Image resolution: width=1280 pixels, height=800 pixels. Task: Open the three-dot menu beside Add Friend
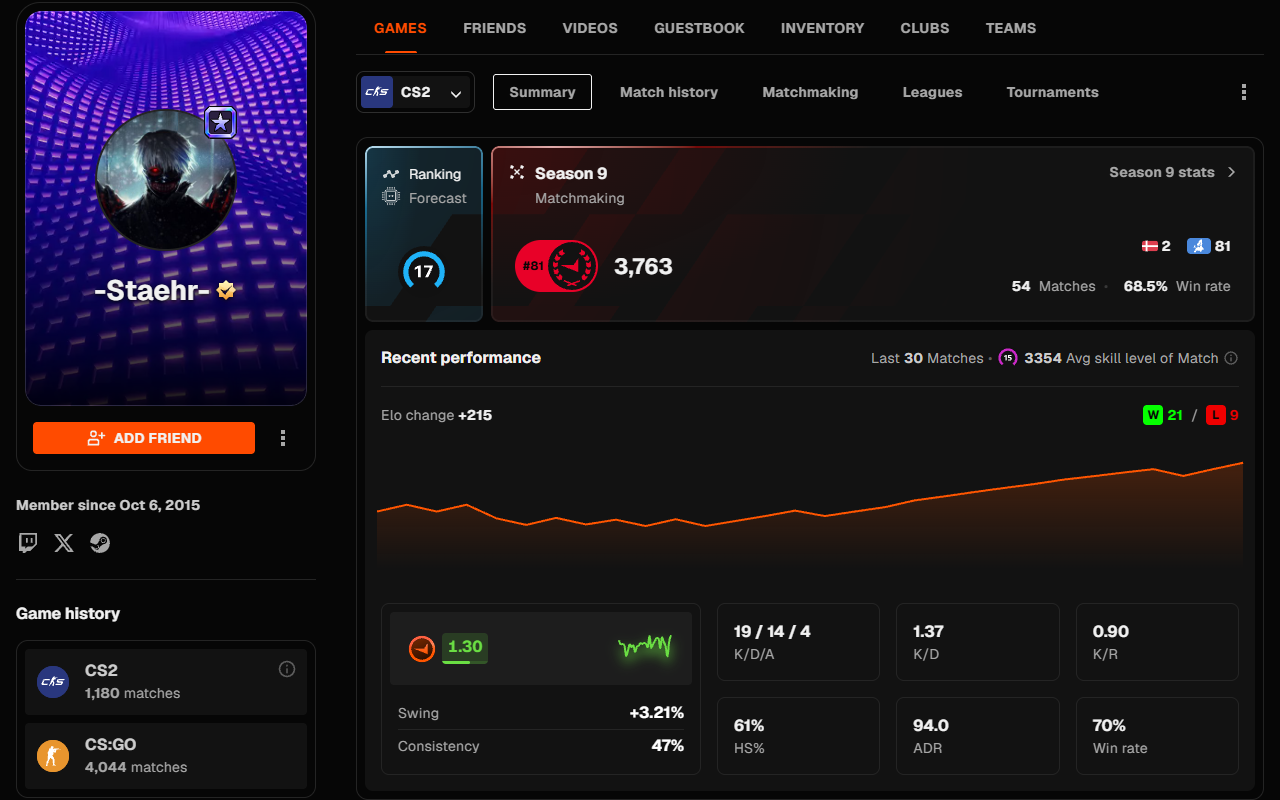pyautogui.click(x=283, y=438)
